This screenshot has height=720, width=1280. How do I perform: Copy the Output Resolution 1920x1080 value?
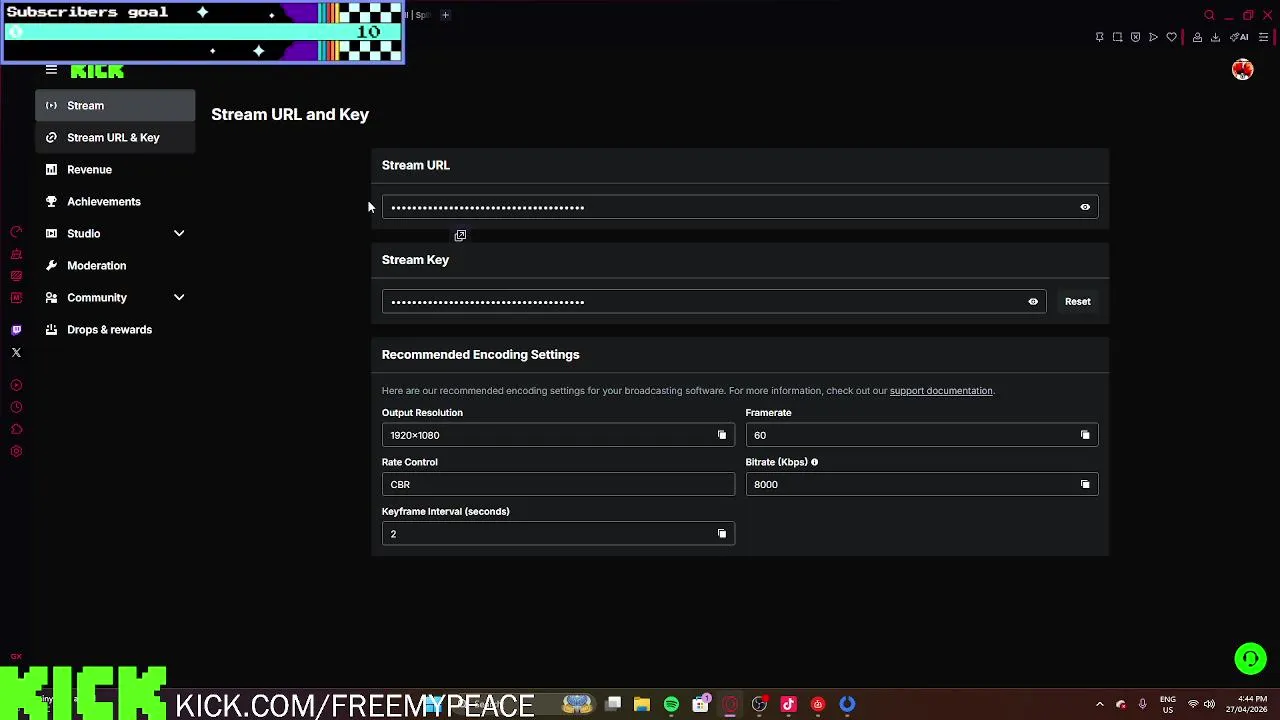click(722, 435)
